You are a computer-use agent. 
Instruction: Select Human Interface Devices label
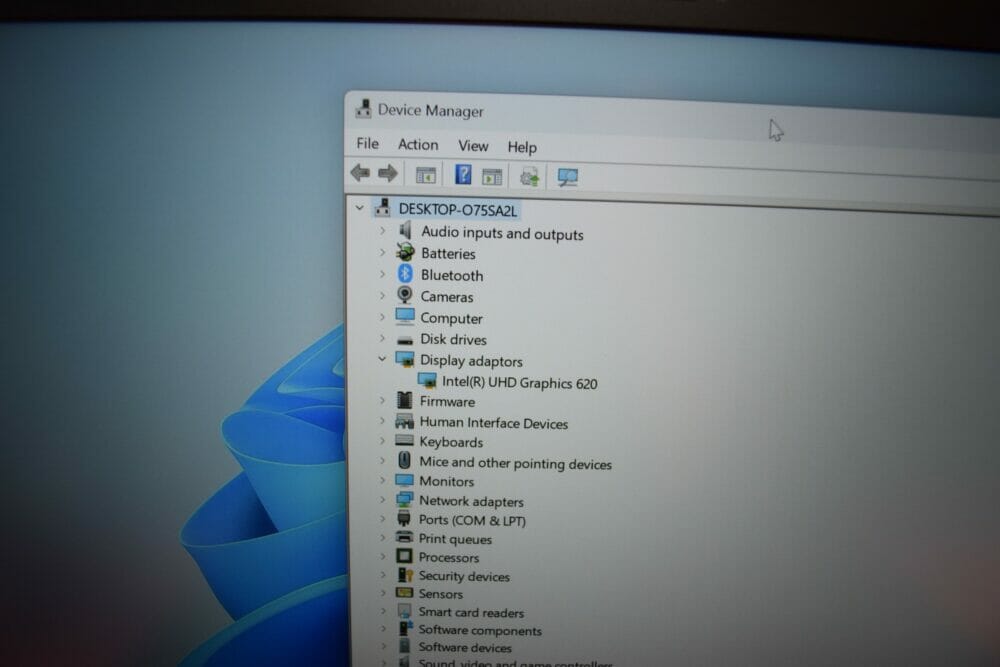coord(494,423)
